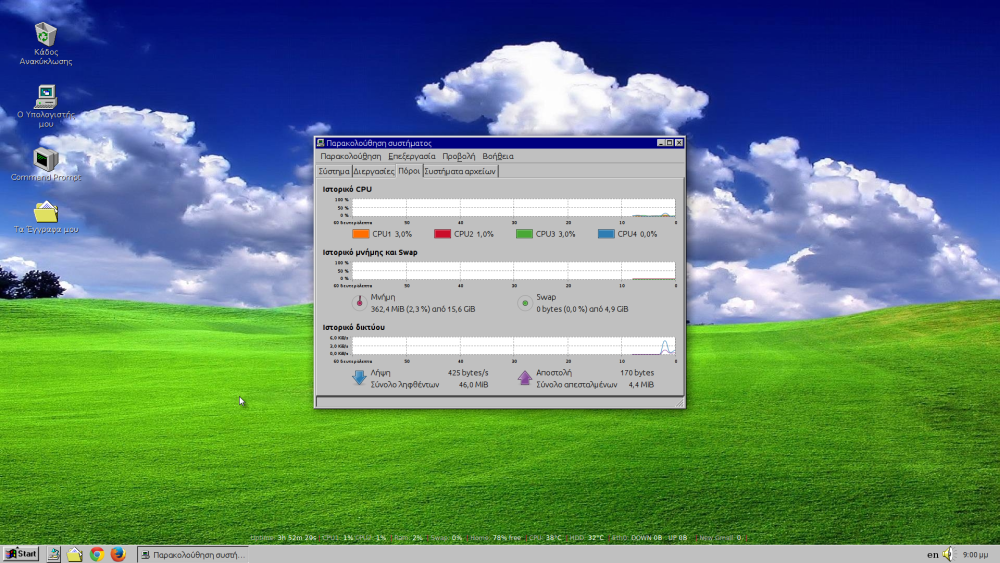1000x563 pixels.
Task: Open the Παρακολούθηση menu
Action: [351, 156]
